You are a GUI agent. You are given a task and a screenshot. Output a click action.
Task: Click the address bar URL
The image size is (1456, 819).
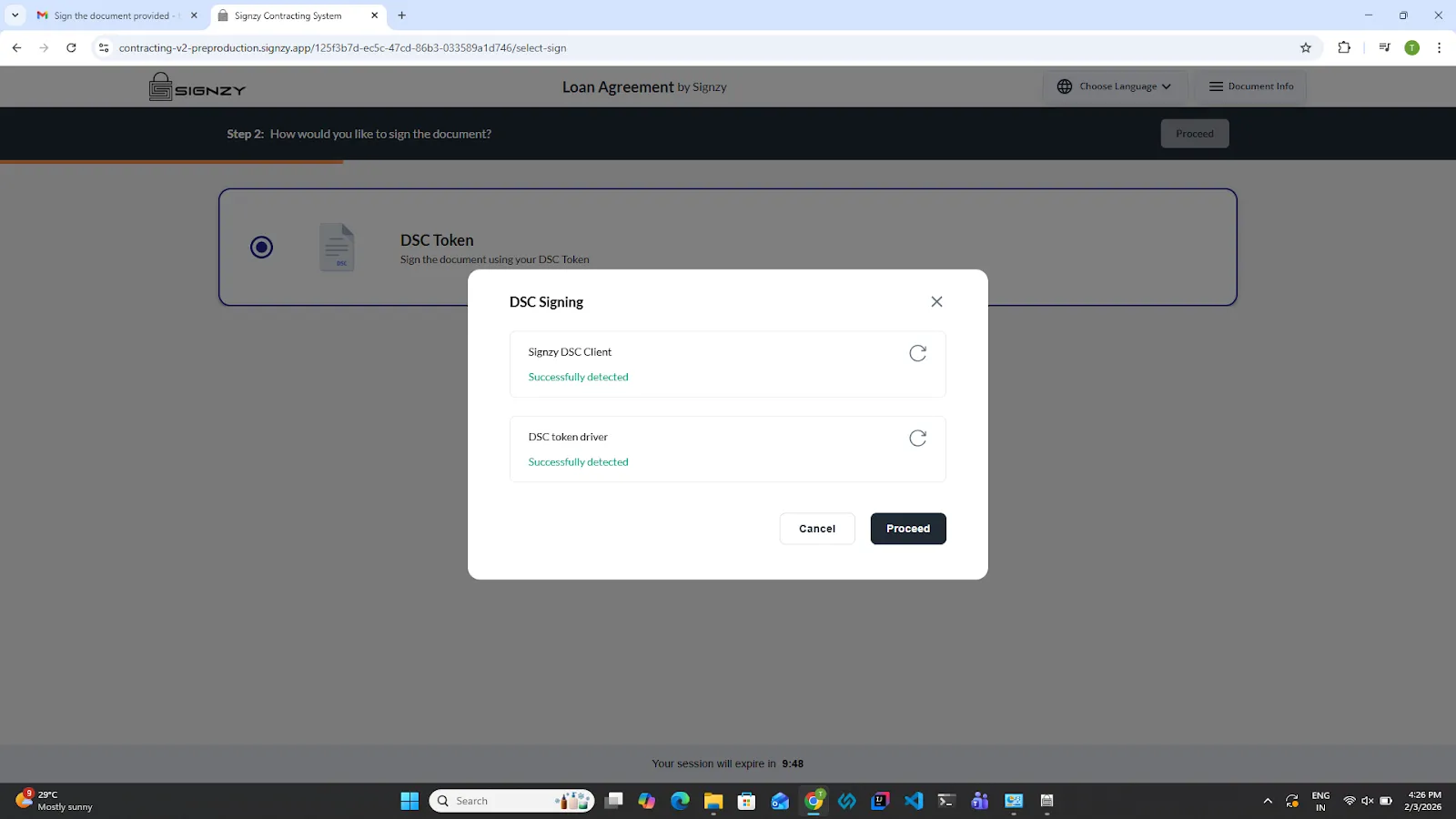pyautogui.click(x=342, y=48)
